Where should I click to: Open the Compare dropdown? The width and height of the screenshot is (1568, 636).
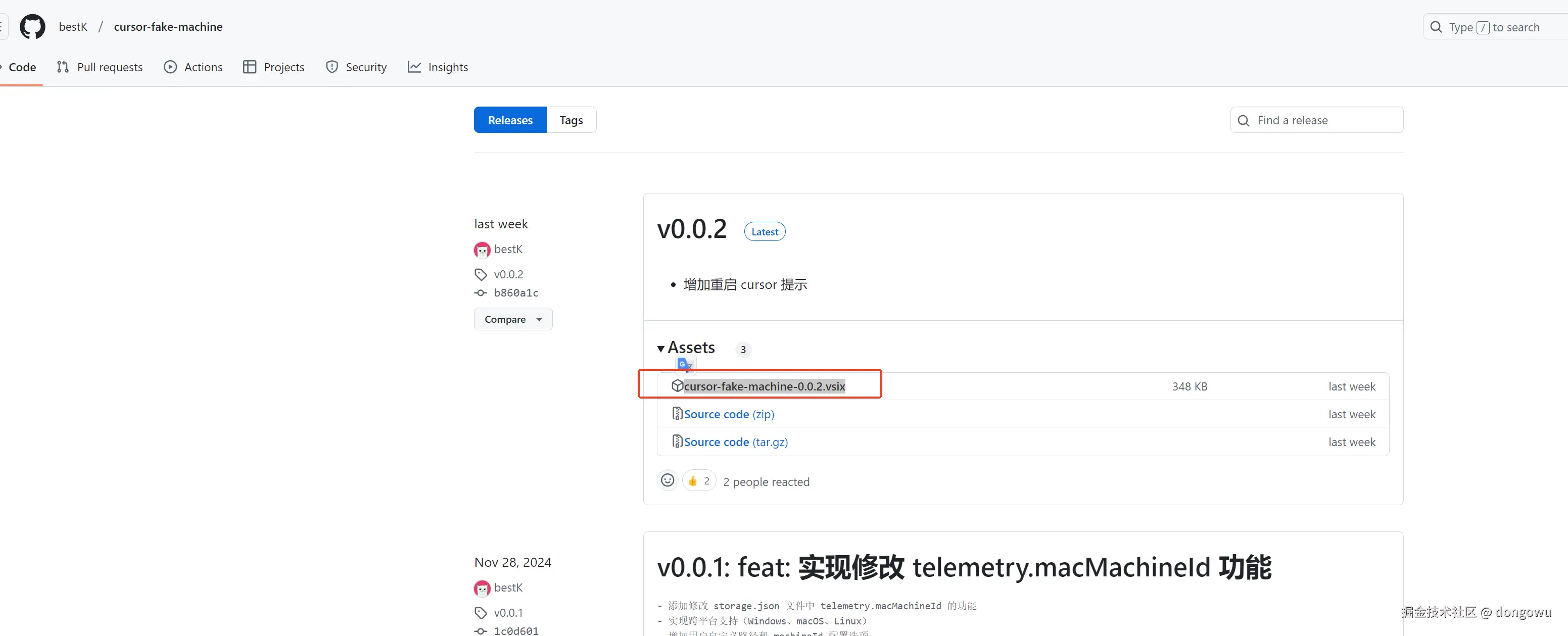click(512, 320)
